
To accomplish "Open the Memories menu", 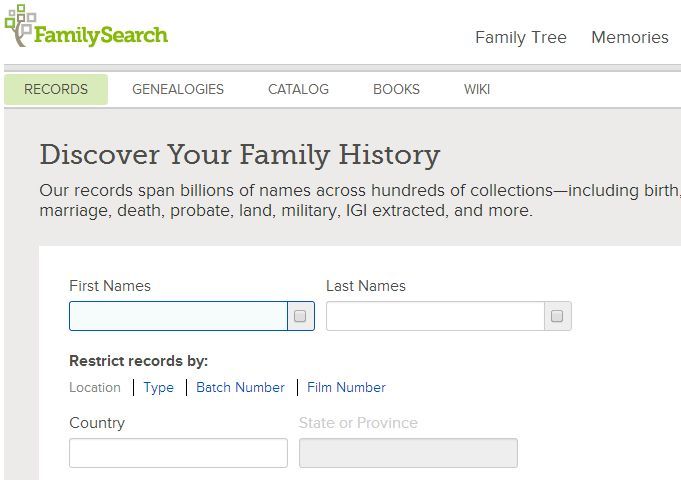I will point(630,37).
